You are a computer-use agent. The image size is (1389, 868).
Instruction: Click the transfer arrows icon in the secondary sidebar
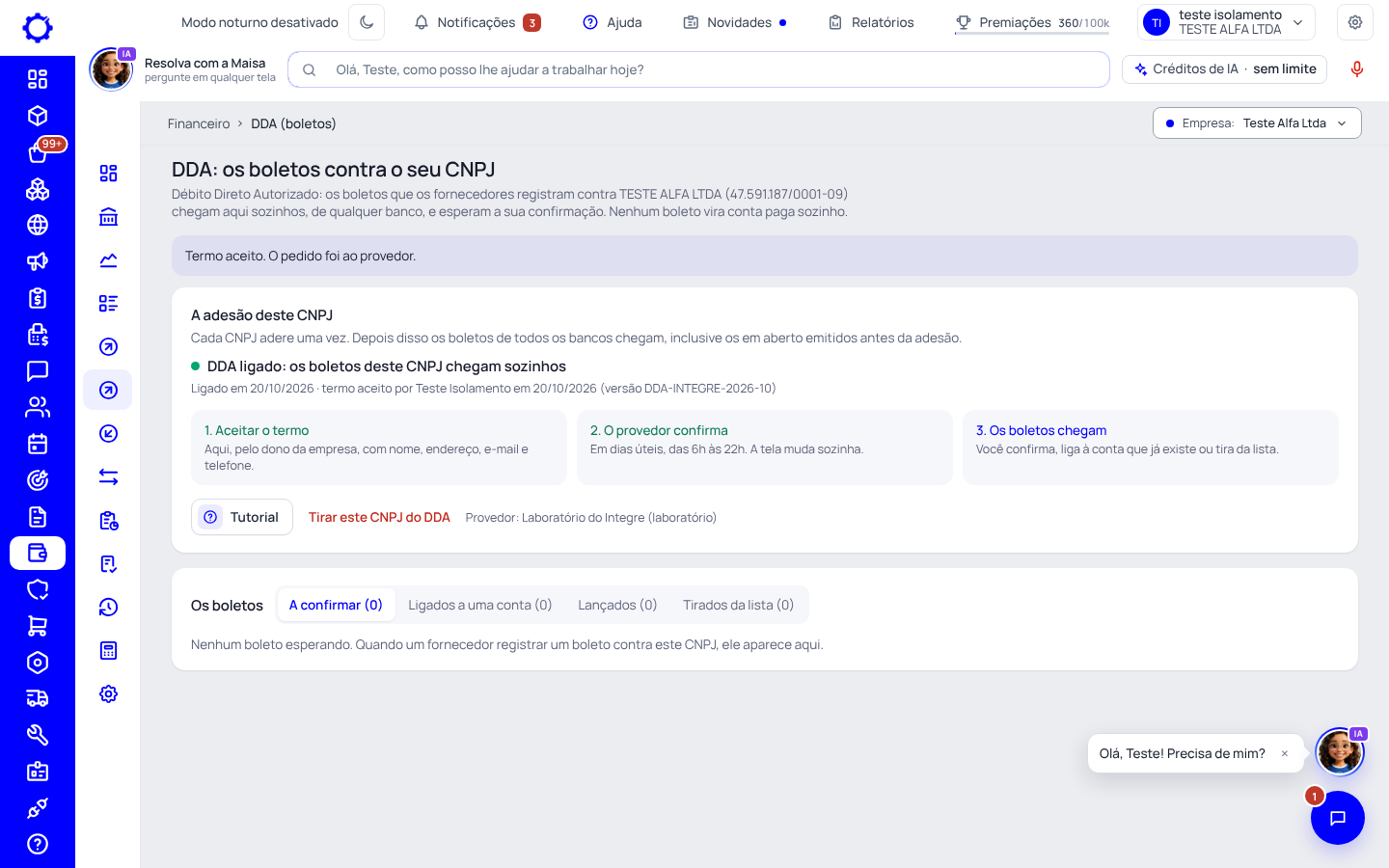coord(108,477)
